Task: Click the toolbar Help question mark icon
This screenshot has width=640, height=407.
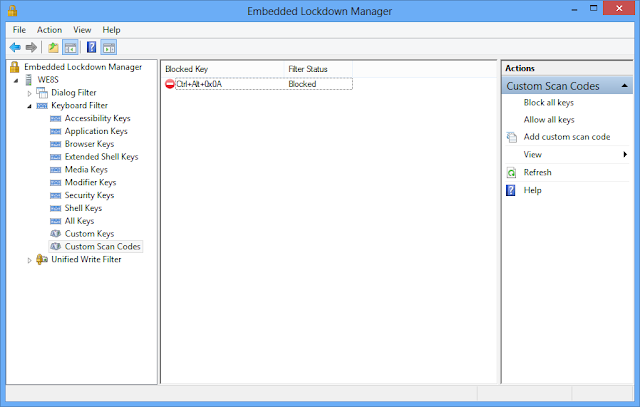Action: [x=91, y=47]
